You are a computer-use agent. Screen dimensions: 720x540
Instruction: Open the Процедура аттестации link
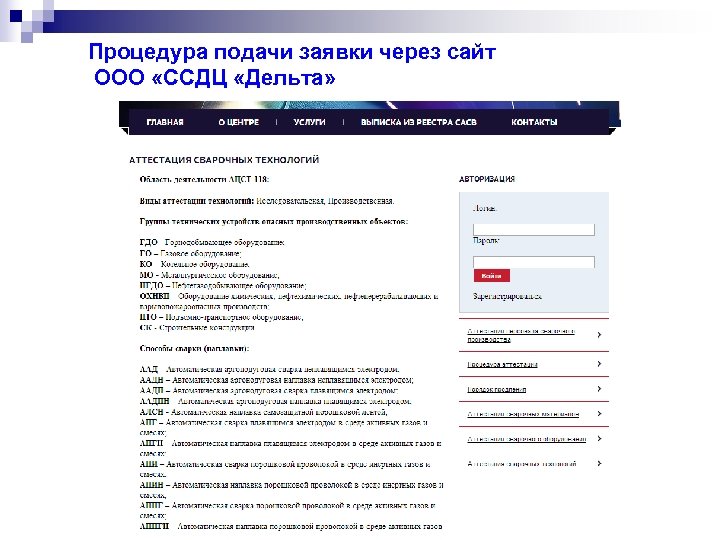[x=502, y=364]
